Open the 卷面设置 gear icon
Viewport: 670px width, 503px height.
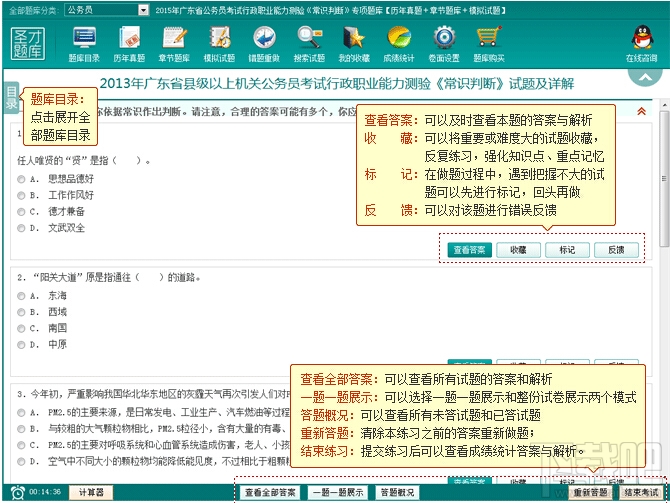pos(444,44)
